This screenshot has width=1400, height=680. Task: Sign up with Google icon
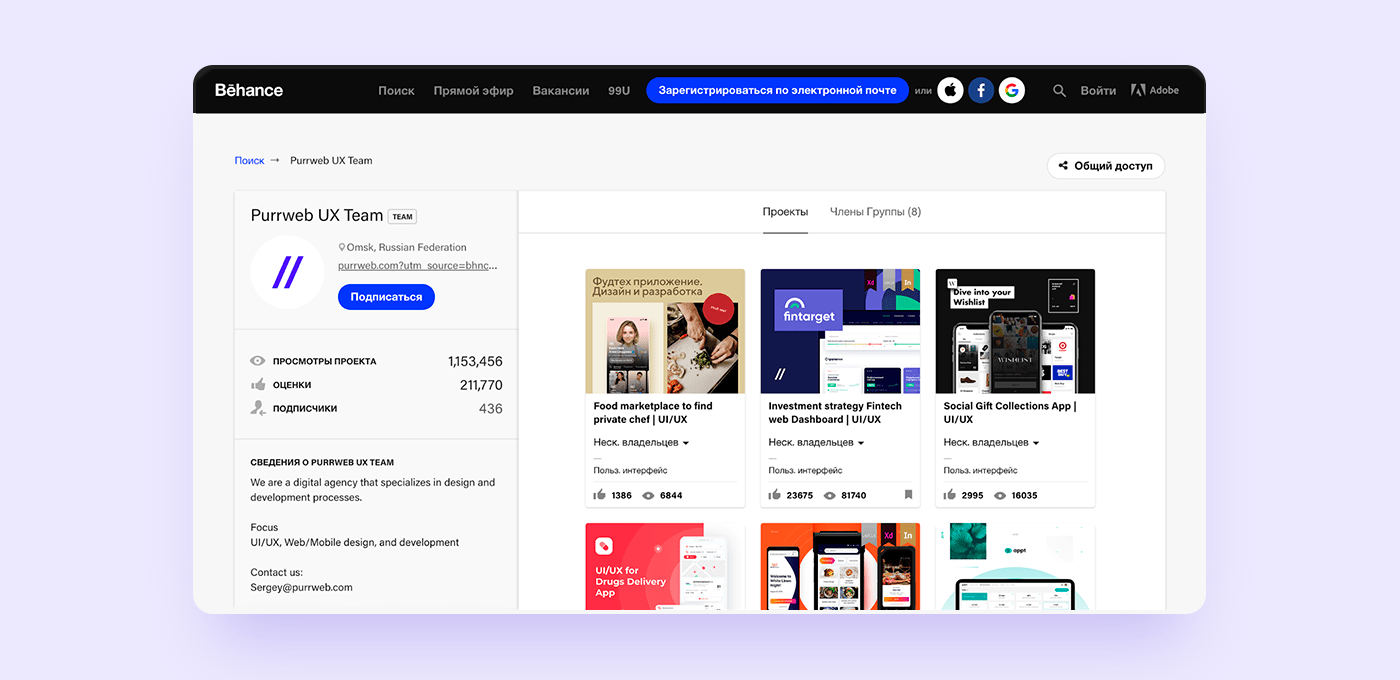[1012, 90]
